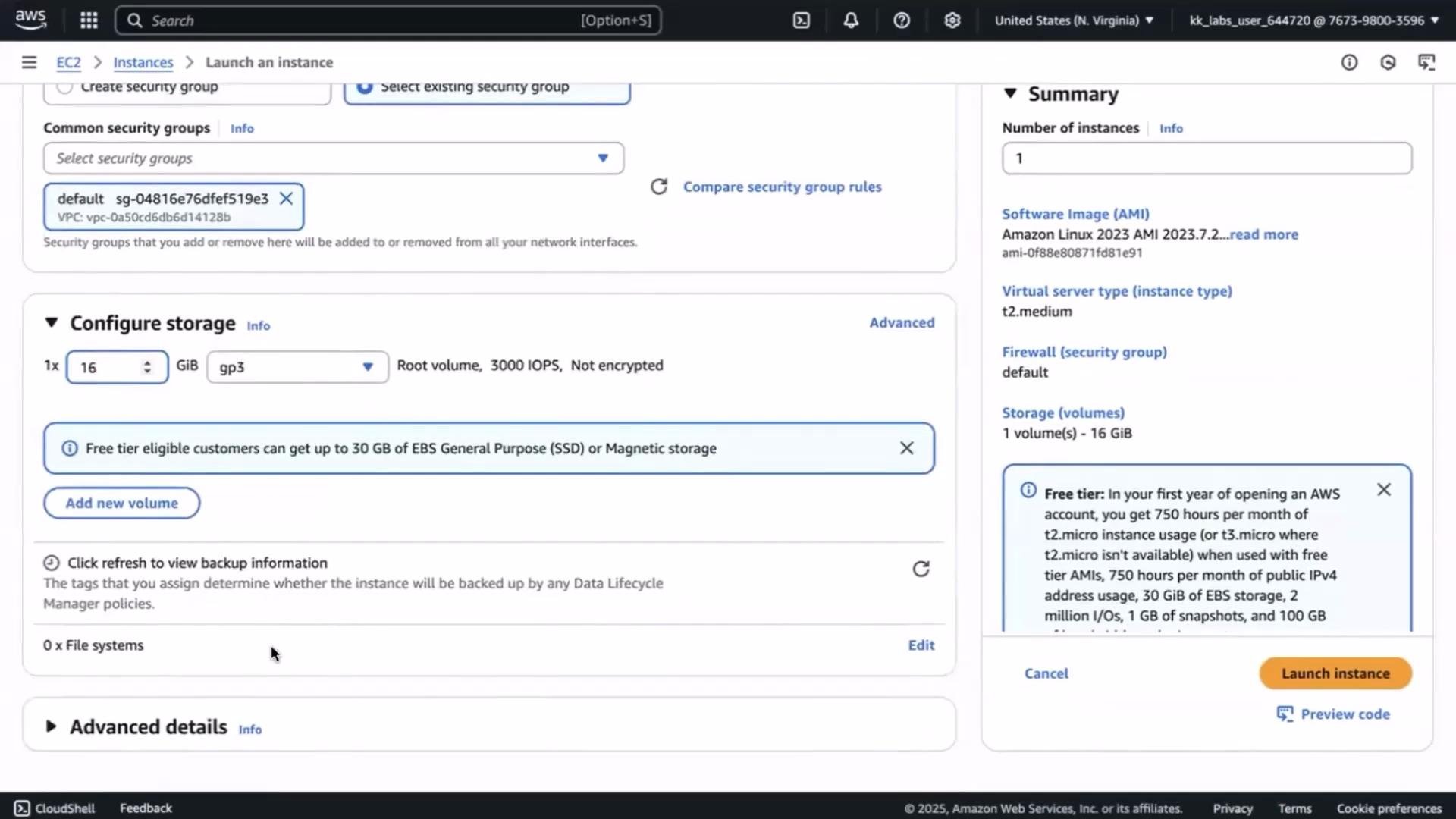Select '1 volume(s) - 16 GiB' text
This screenshot has width=1456, height=819.
pos(1067,433)
